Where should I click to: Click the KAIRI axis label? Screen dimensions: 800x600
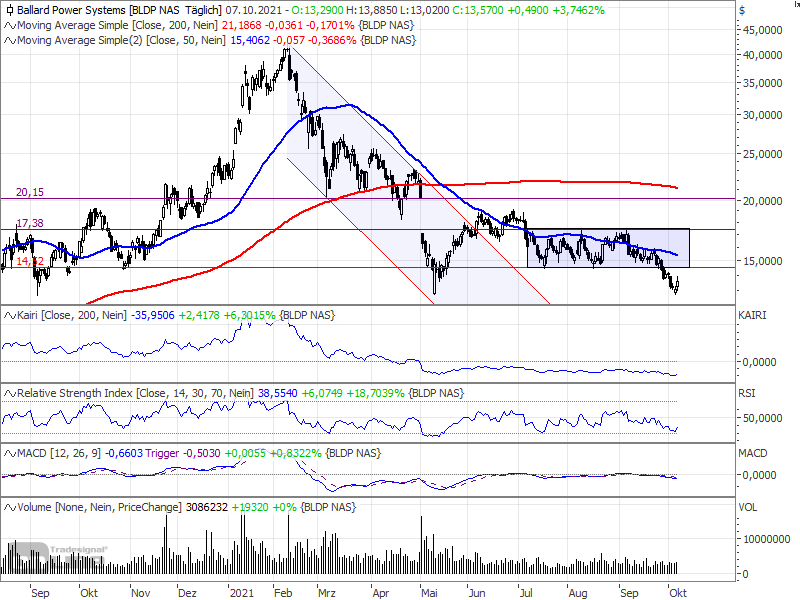coord(752,315)
